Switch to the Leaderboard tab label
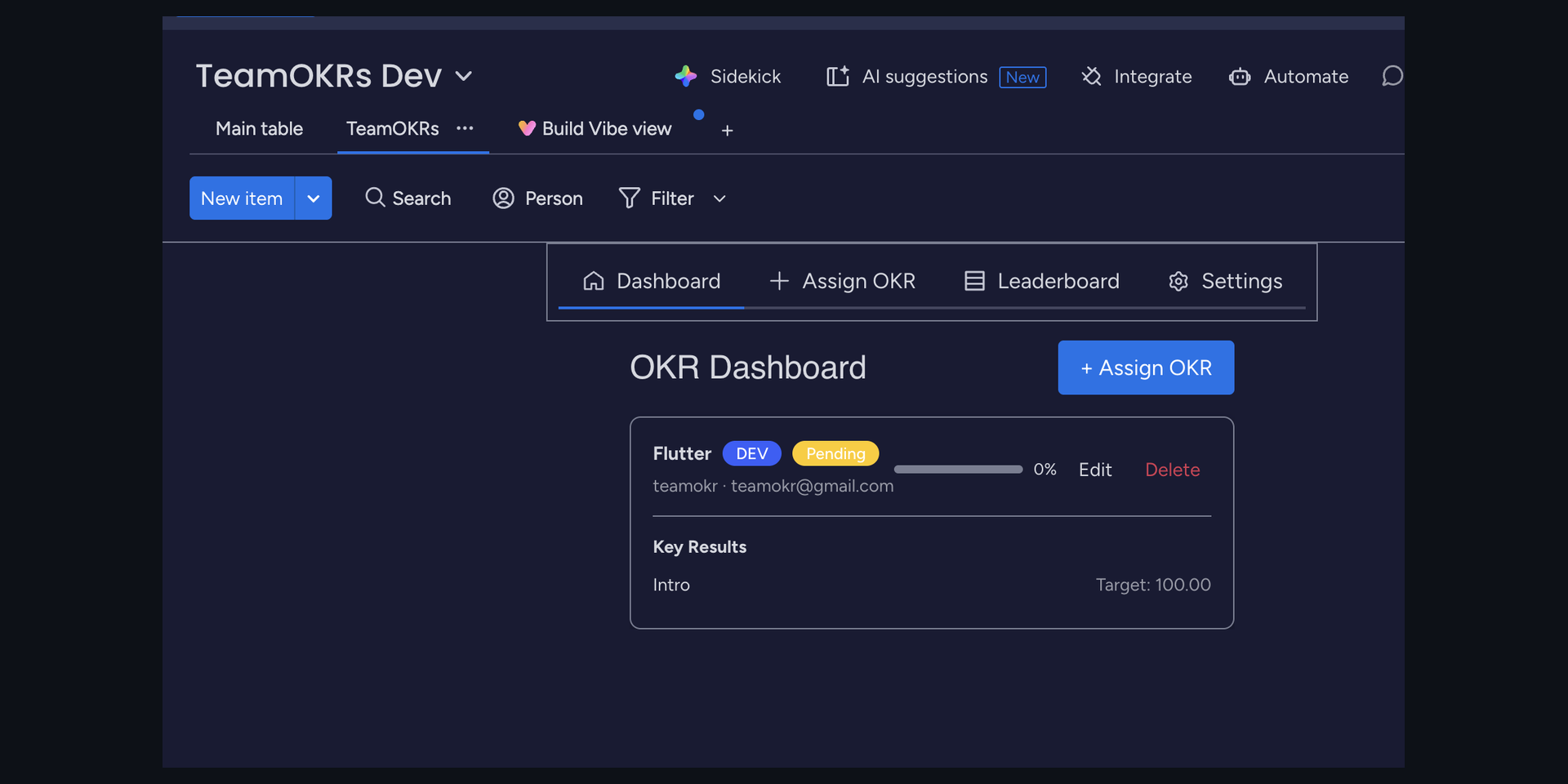The image size is (1568, 784). point(1058,281)
